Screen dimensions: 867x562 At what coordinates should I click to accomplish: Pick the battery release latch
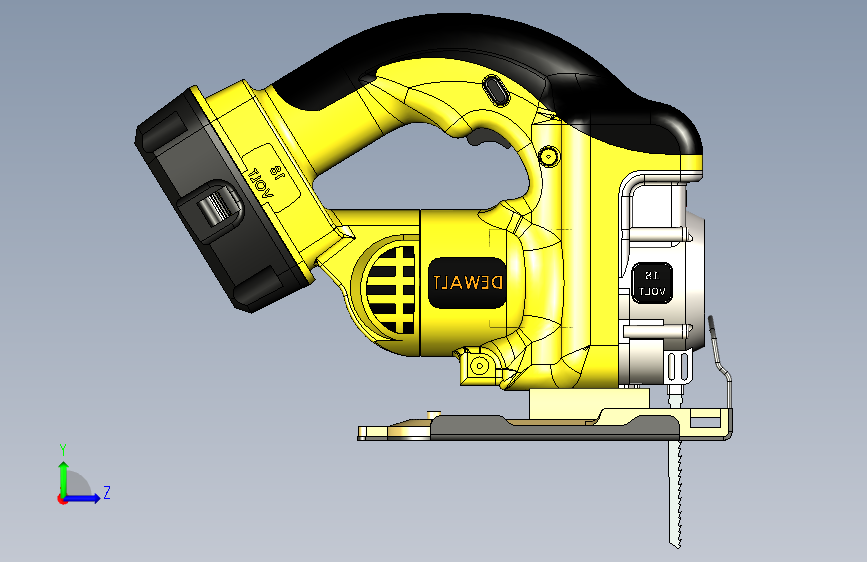218,206
